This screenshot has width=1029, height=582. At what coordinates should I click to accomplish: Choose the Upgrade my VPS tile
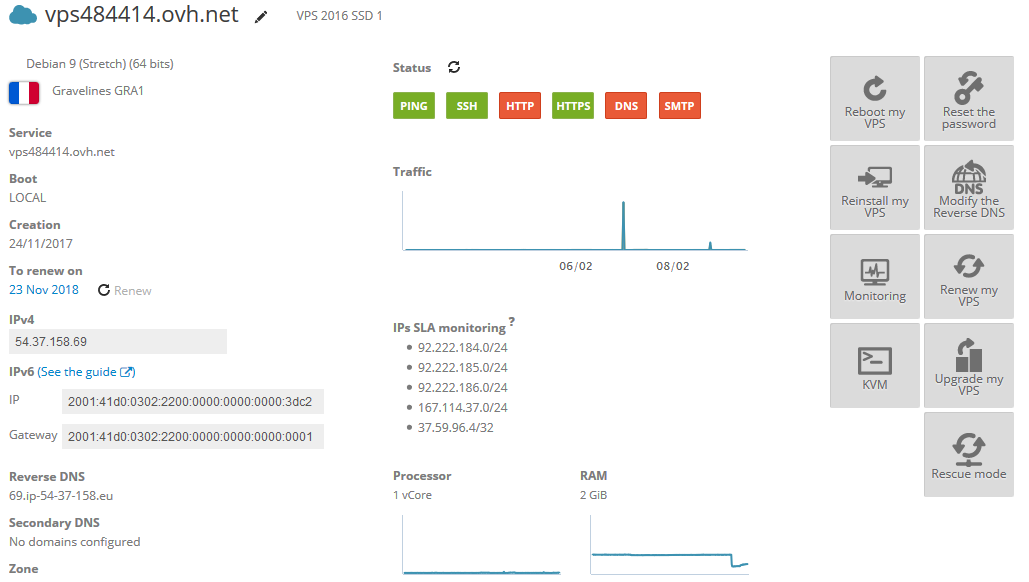click(969, 365)
